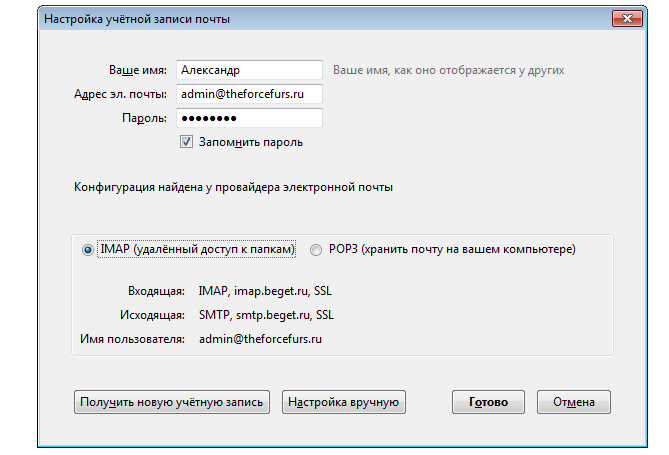Click the Пароль: label
The width and height of the screenshot is (669, 455).
point(144,118)
